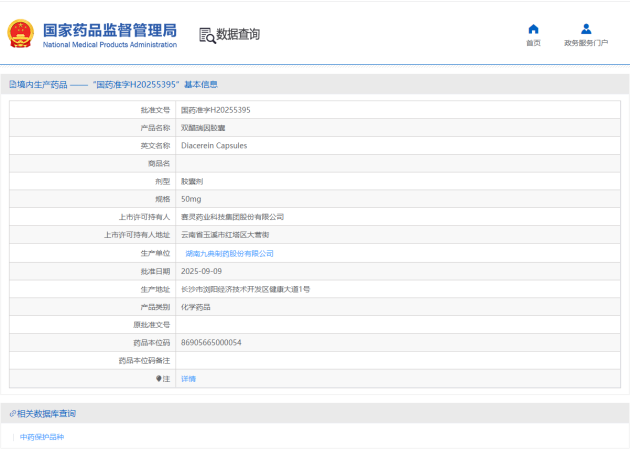The image size is (630, 449).
Task: Open the 详情 remarks link
Action: tap(188, 379)
